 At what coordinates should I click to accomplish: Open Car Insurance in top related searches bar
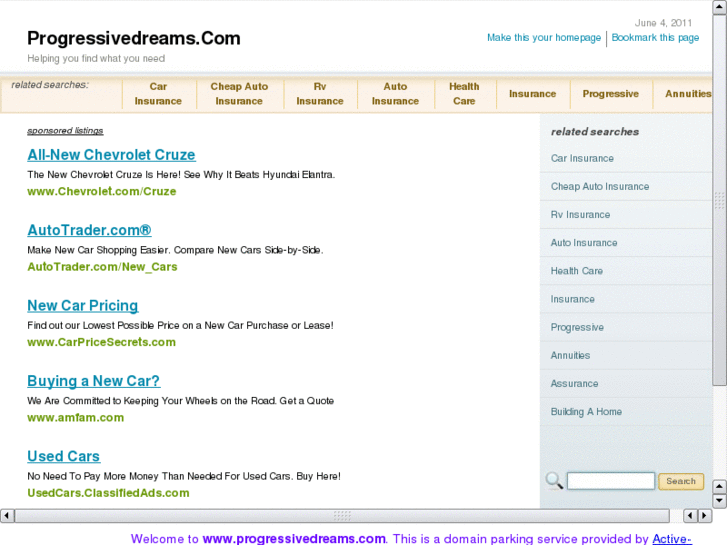(x=158, y=94)
